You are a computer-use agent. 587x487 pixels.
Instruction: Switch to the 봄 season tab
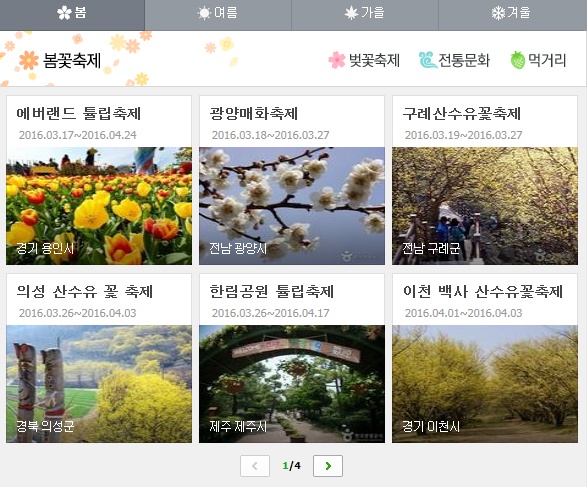pyautogui.click(x=72, y=15)
